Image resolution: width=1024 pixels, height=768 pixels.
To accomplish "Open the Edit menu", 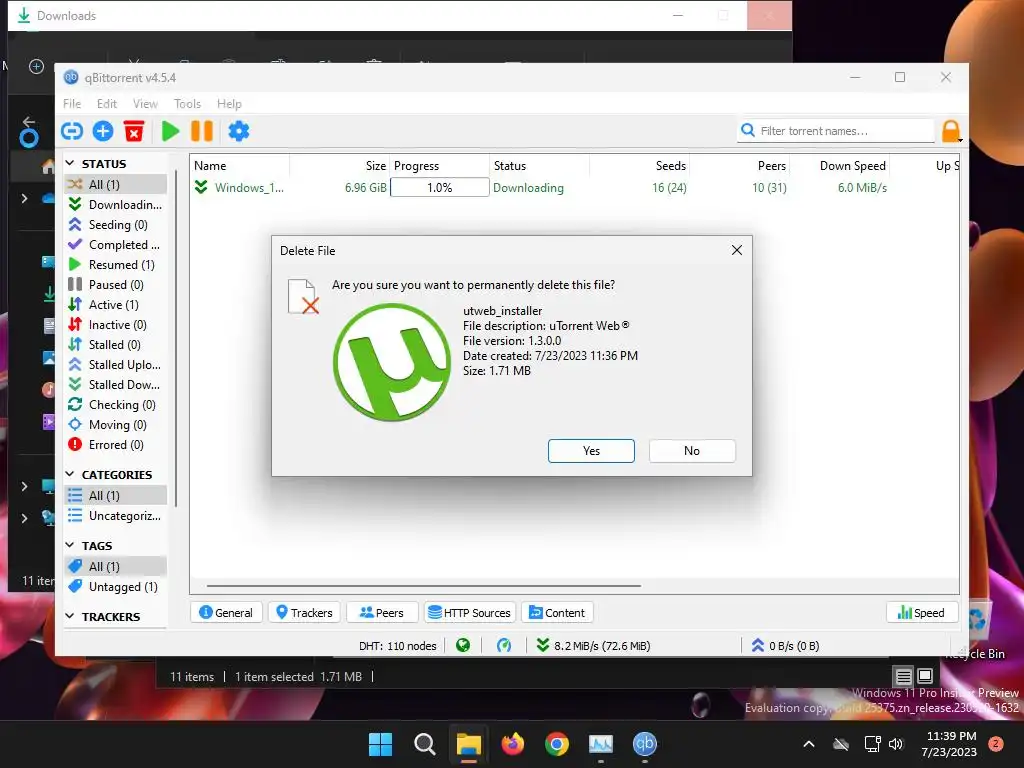I will (x=106, y=104).
